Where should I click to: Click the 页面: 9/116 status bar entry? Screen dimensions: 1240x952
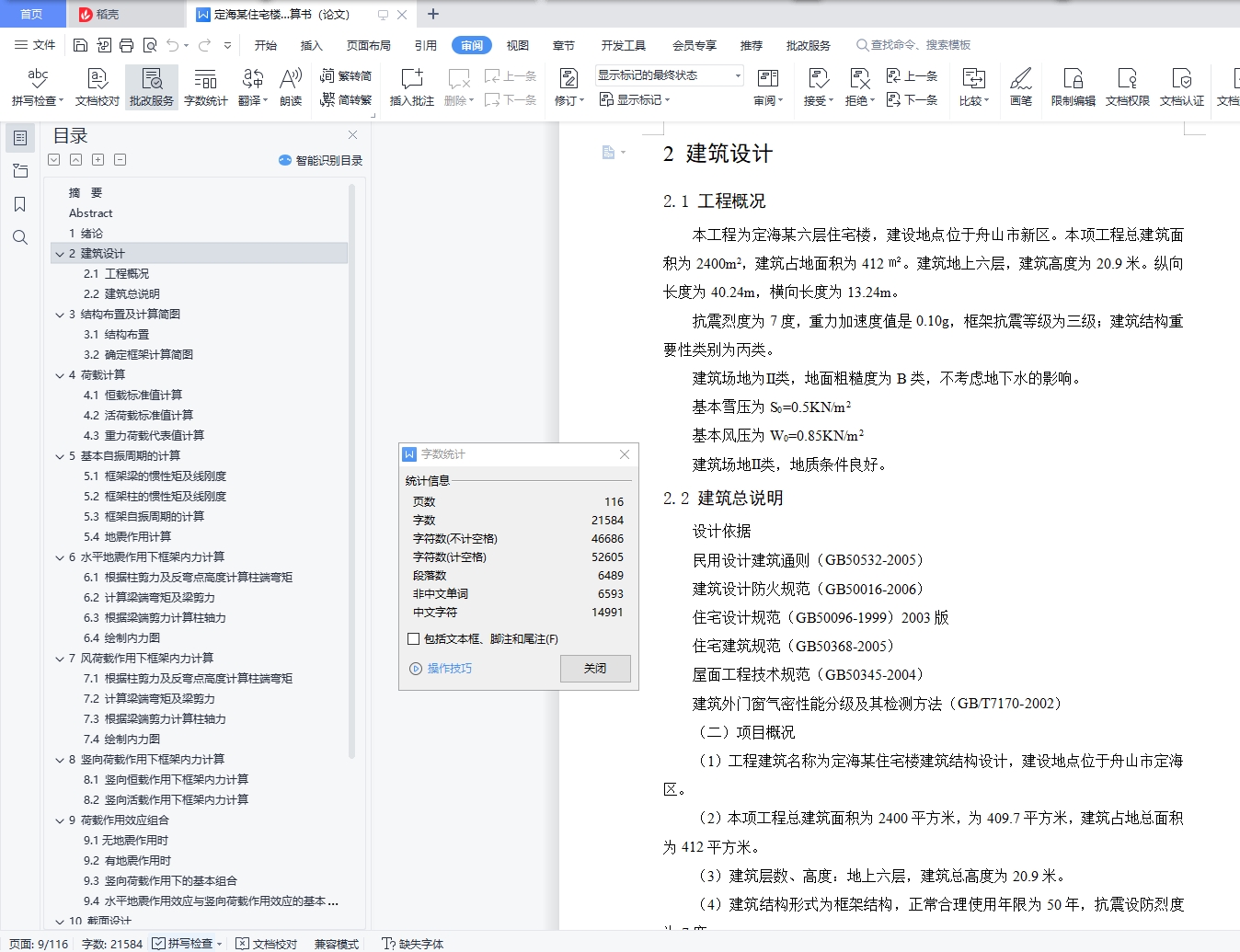click(x=39, y=944)
